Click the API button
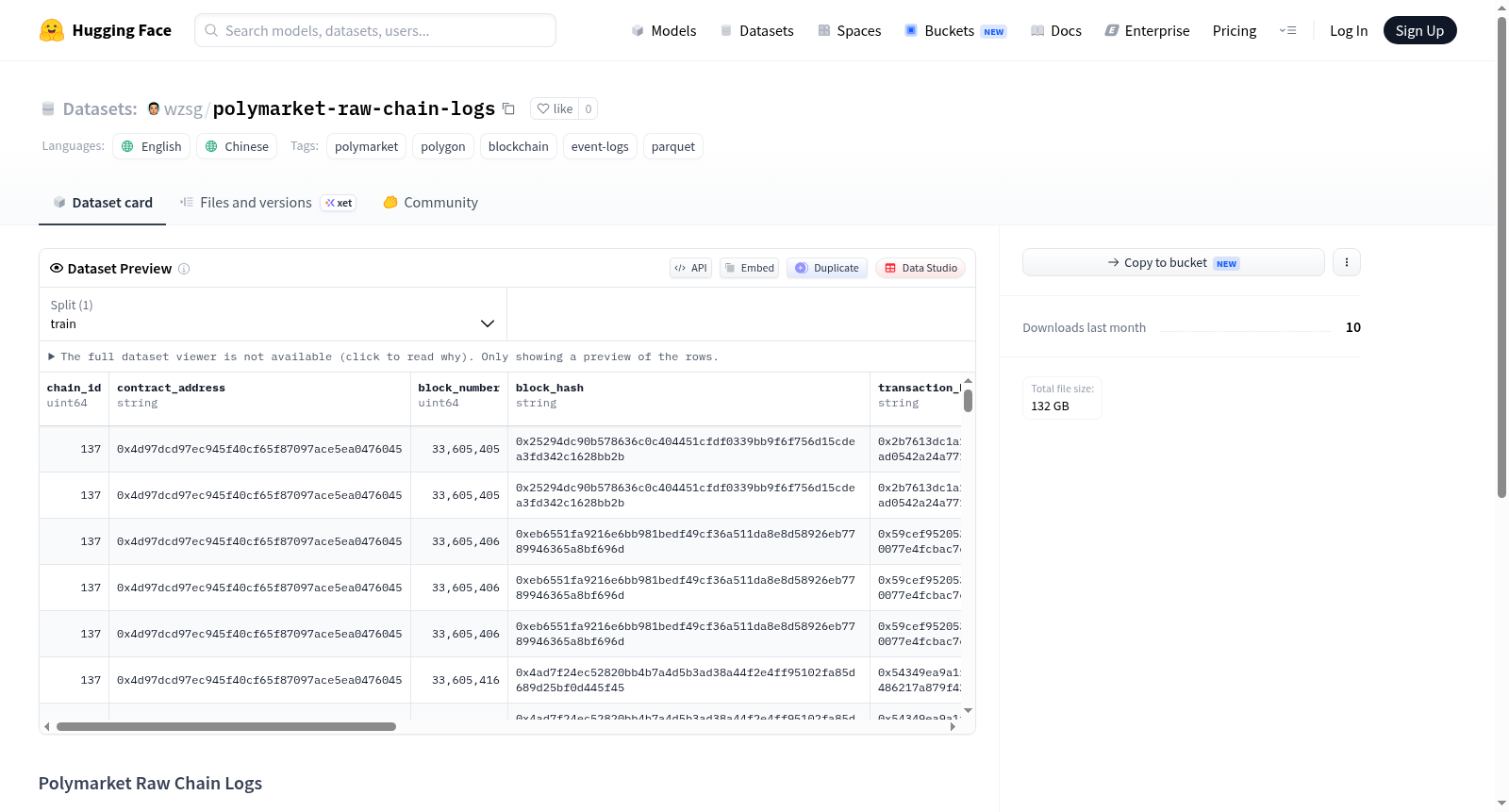The height and width of the screenshot is (812, 1509). pyautogui.click(x=690, y=268)
